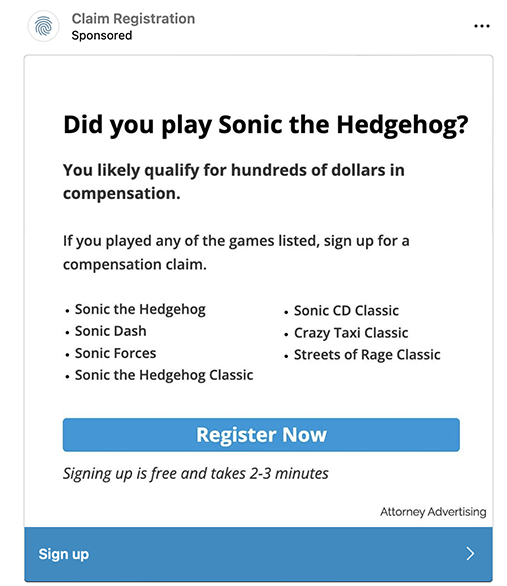Click the Sonic Forces list item

point(115,353)
